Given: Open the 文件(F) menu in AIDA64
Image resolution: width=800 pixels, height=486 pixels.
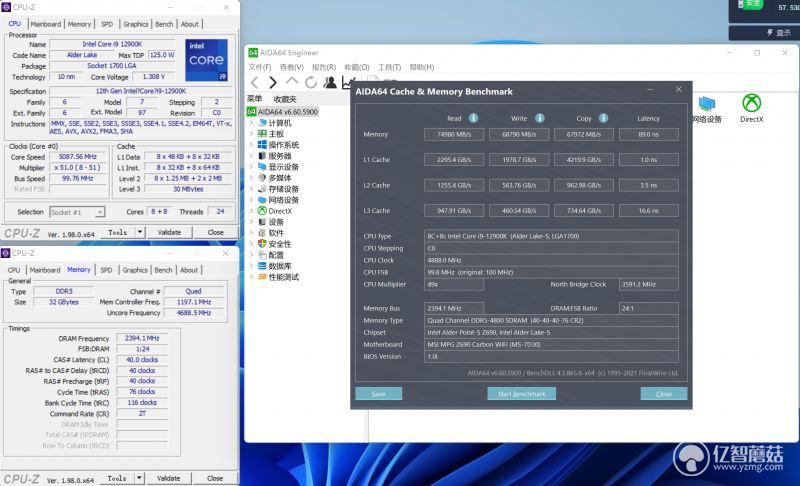Looking at the screenshot, I should click(260, 67).
